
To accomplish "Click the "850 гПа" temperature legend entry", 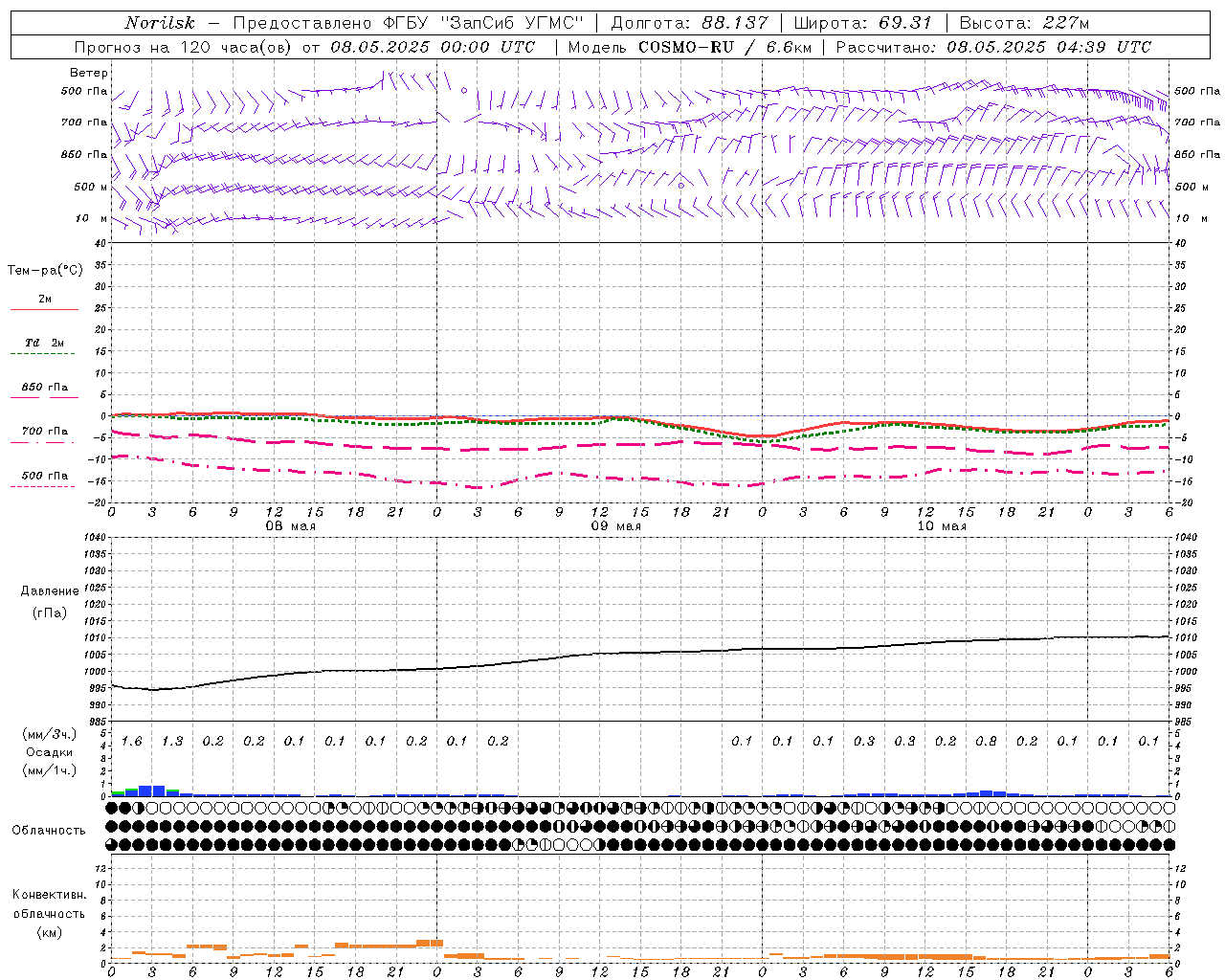I will pyautogui.click(x=45, y=390).
